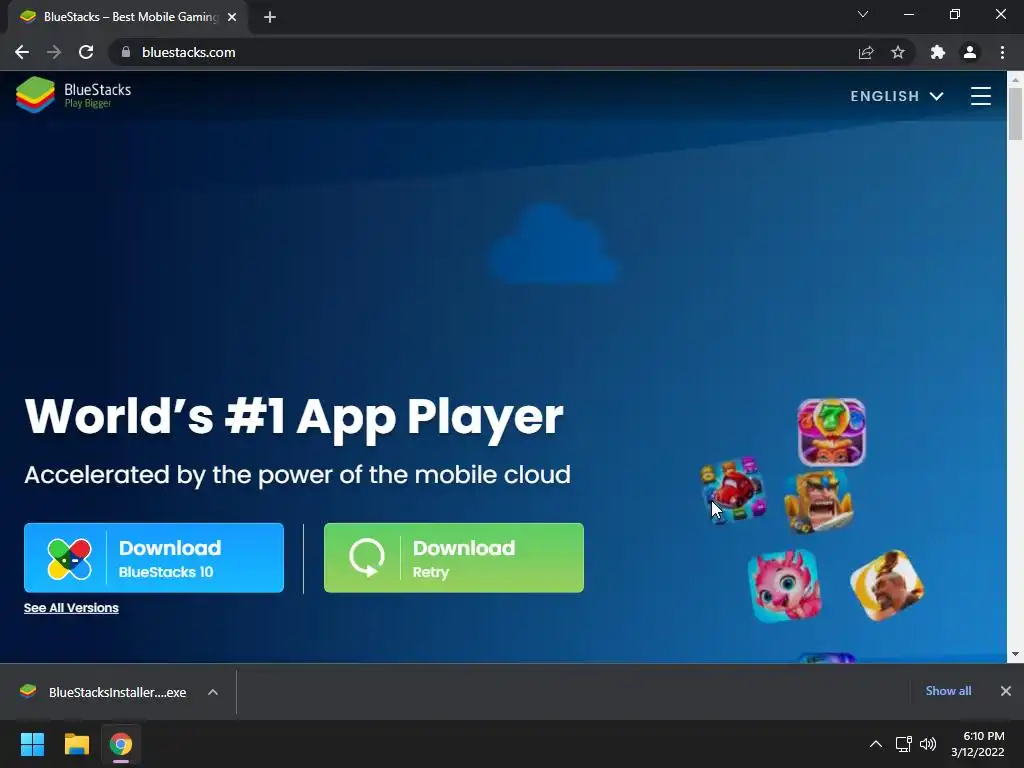Click the roaring barbarian king game icon
Viewport: 1024px width, 768px height.
click(818, 502)
